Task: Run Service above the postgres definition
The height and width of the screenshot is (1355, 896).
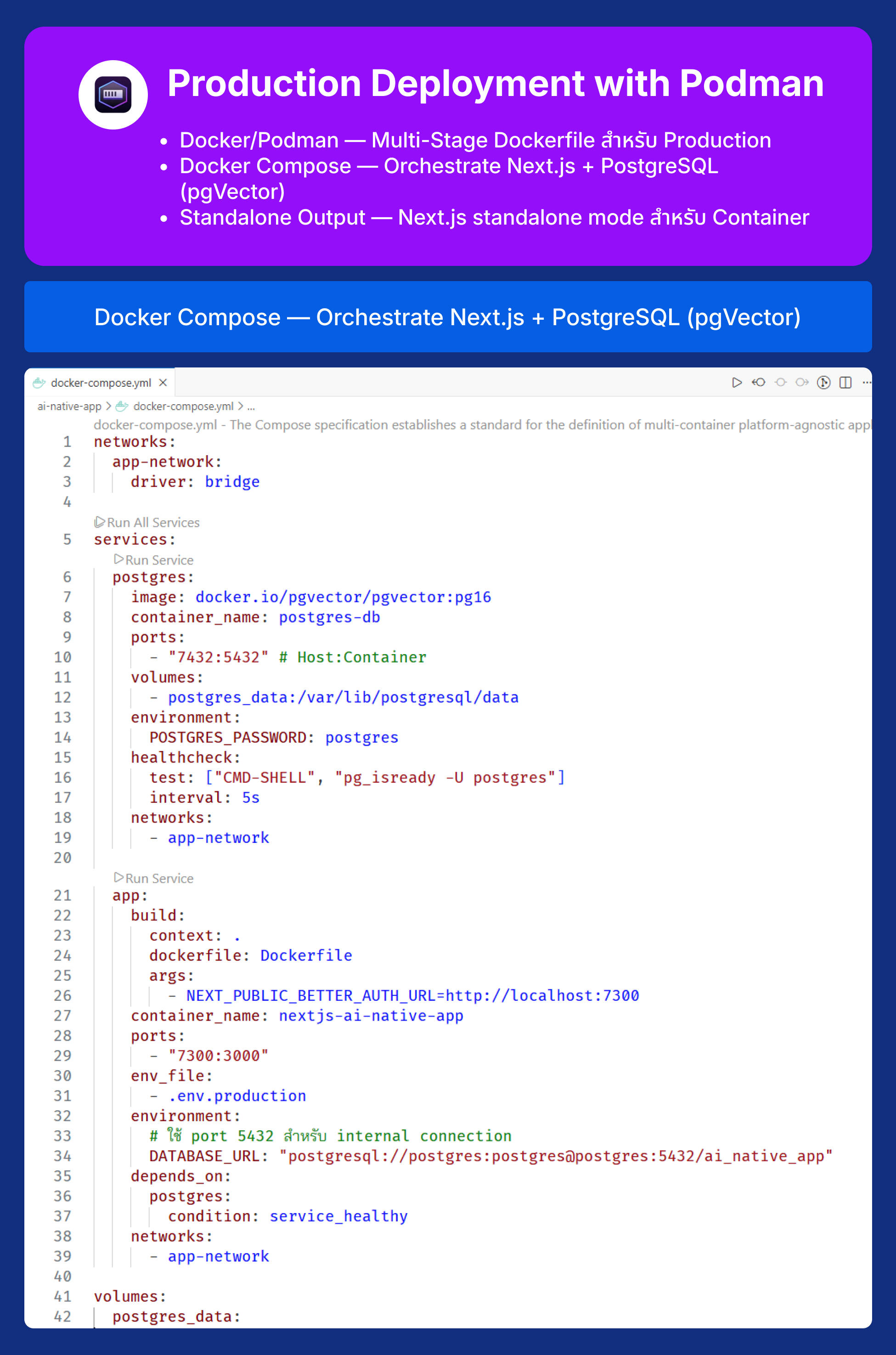Action: pyautogui.click(x=154, y=559)
